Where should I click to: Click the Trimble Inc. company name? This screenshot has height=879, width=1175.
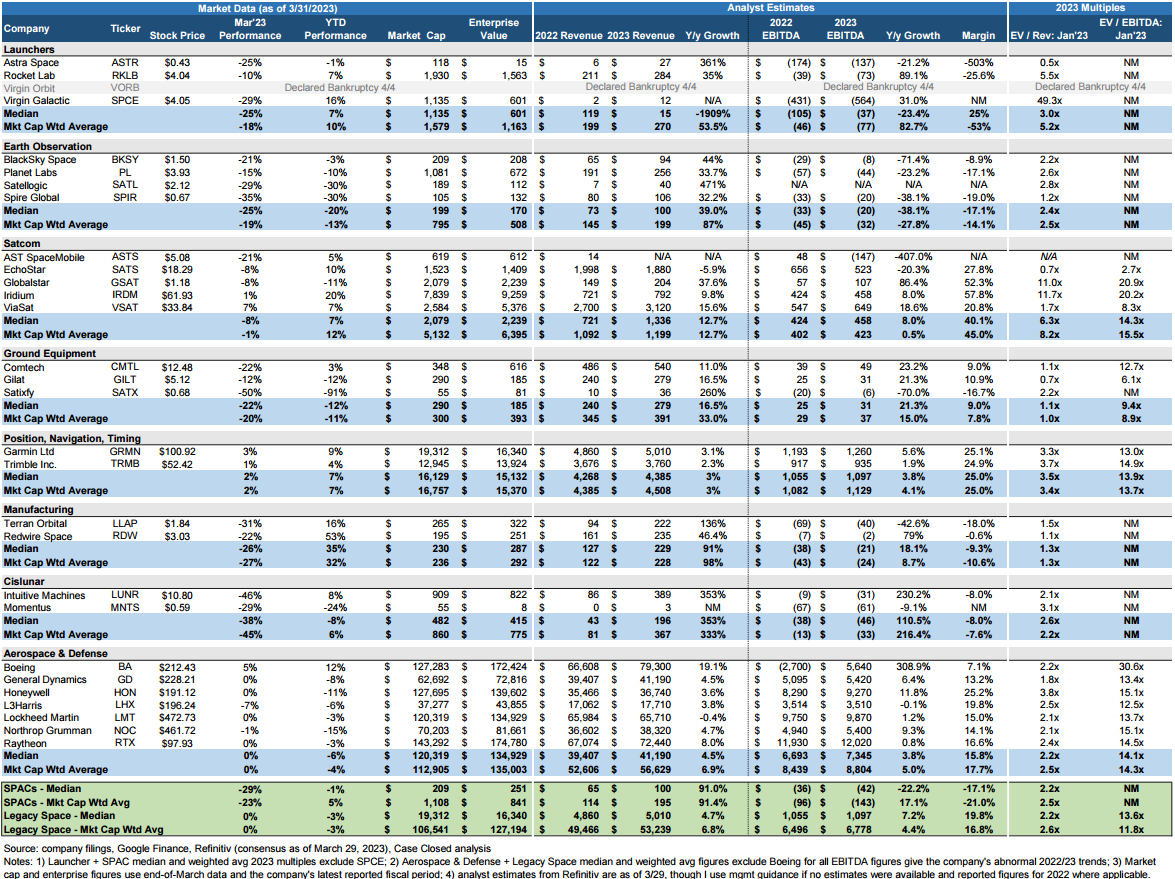click(30, 465)
